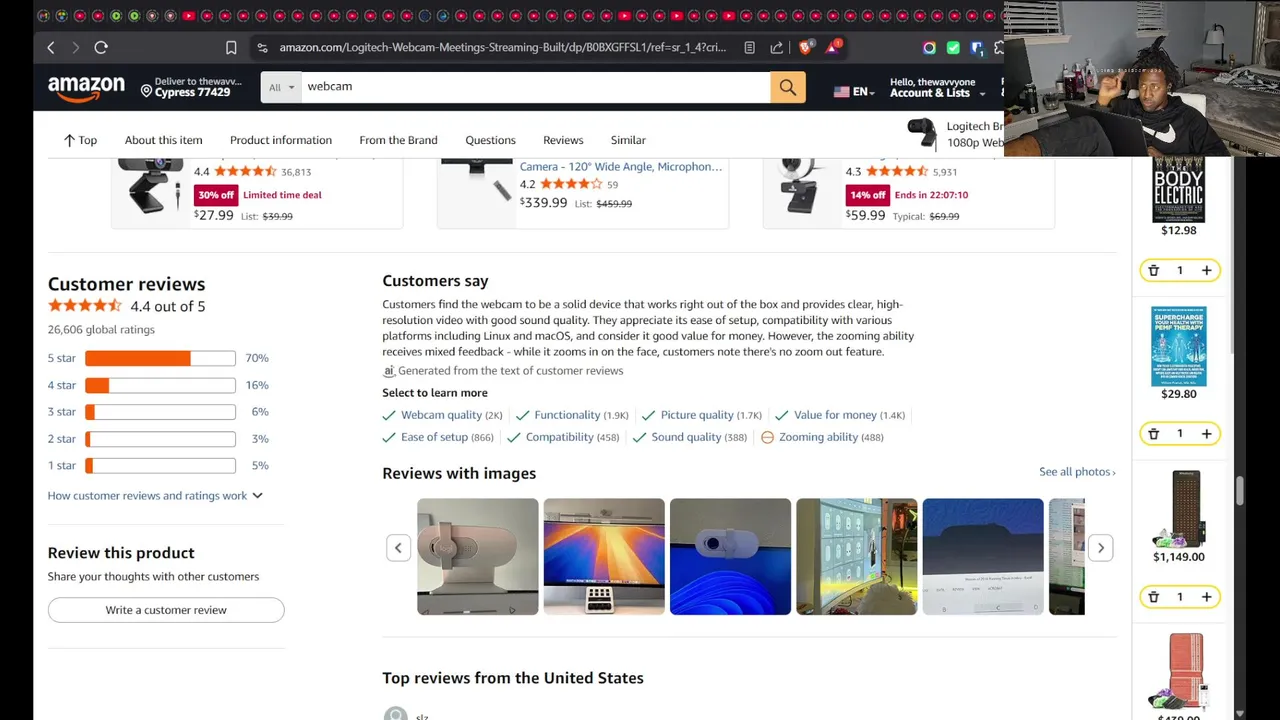
Task: Open the Account & Lists dropdown
Action: 937,87
